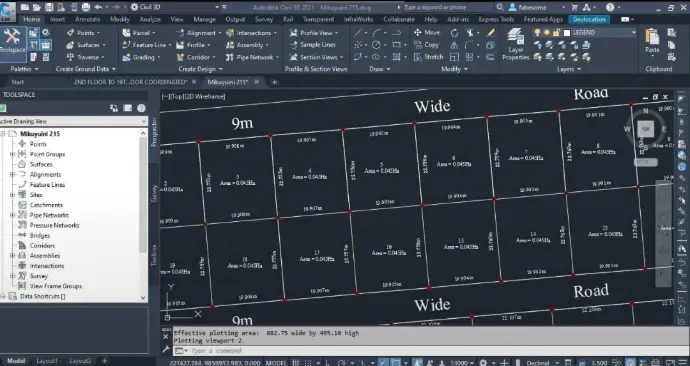Viewport: 690px width, 366px height.
Task: Toggle object snap square button in status bar
Action: [x=396, y=362]
